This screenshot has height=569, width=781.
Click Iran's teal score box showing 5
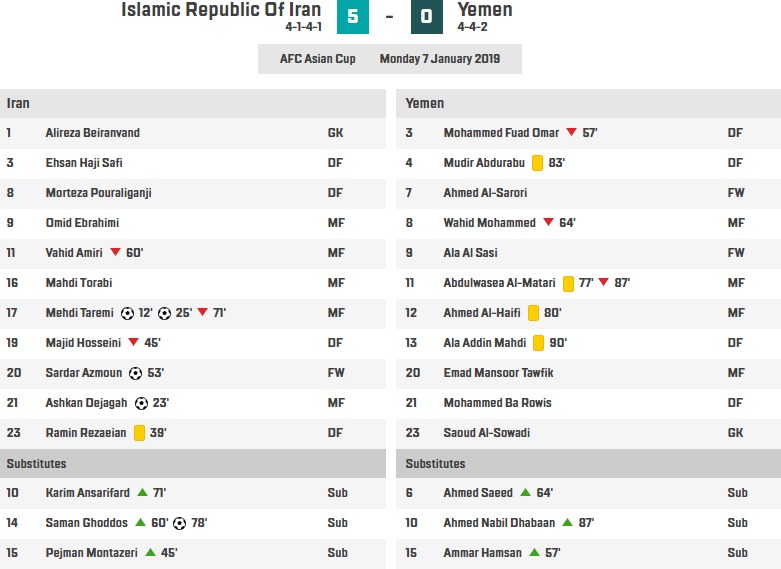pos(353,16)
